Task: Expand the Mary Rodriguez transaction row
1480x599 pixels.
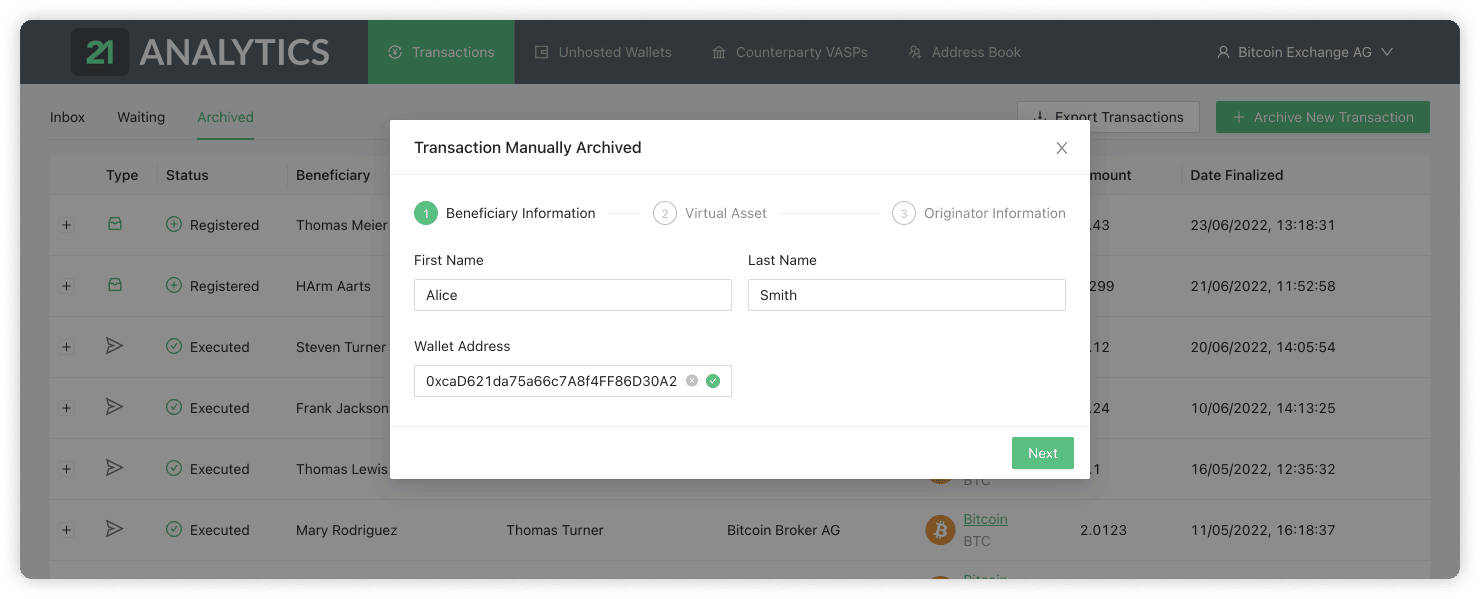Action: click(x=67, y=530)
